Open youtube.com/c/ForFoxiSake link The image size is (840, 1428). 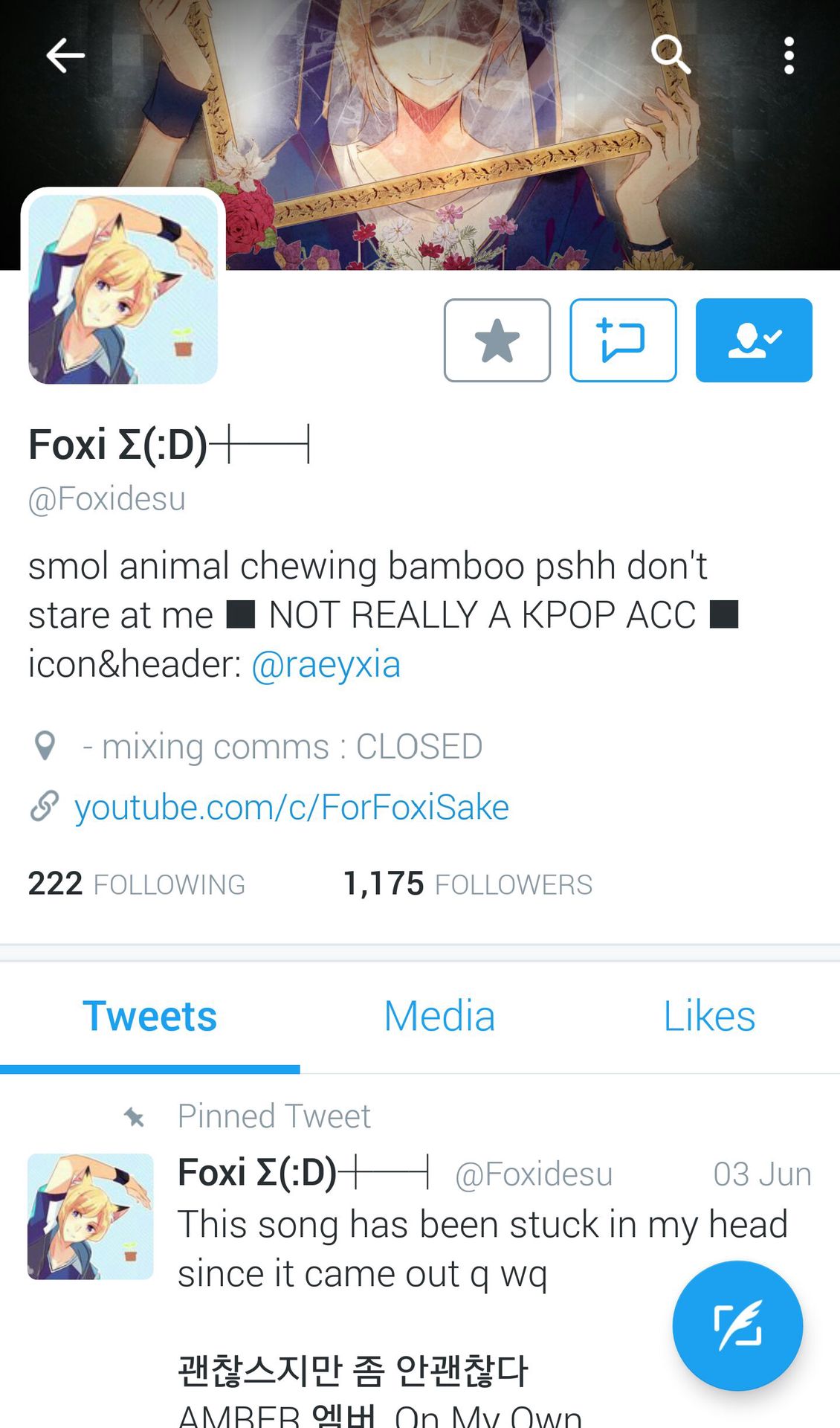point(291,807)
